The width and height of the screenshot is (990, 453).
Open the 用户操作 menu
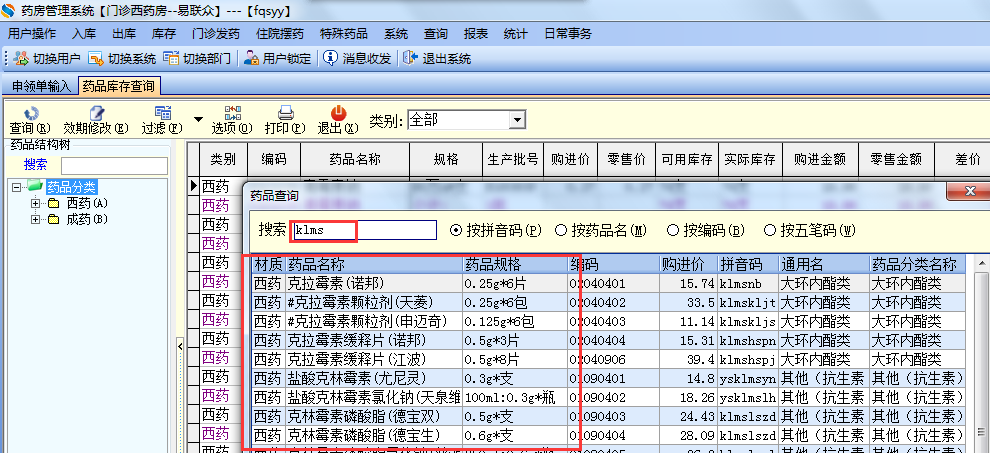32,34
